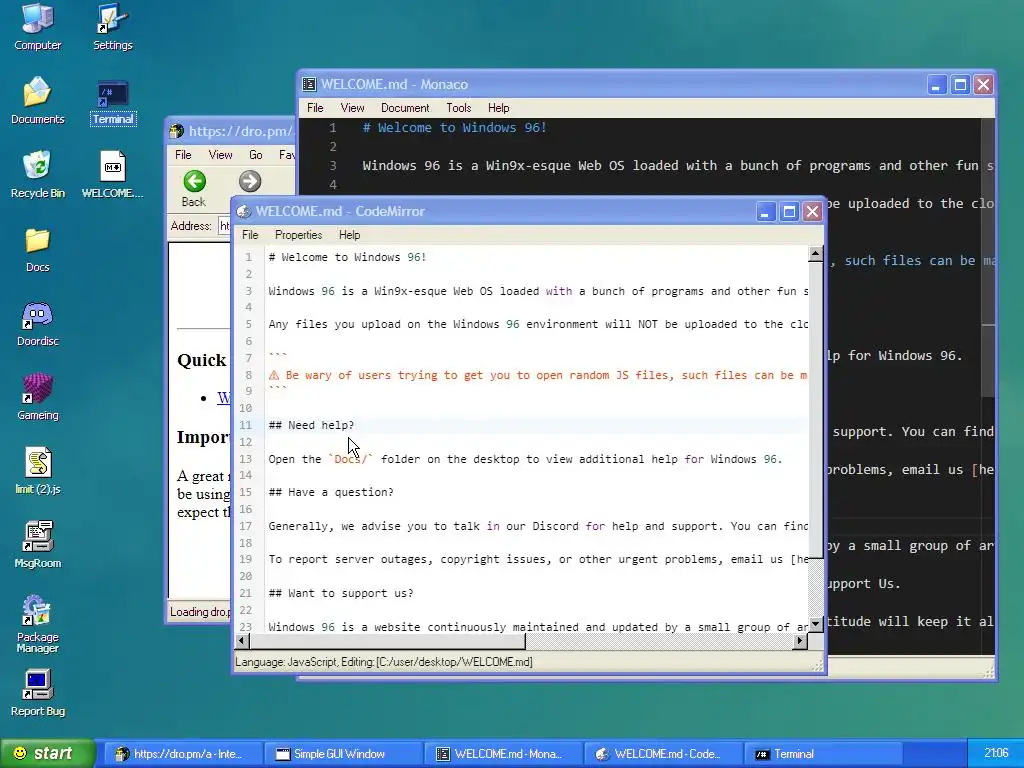1024x768 pixels.
Task: Click the red 'Be wary of users' warning line
Action: coord(537,375)
